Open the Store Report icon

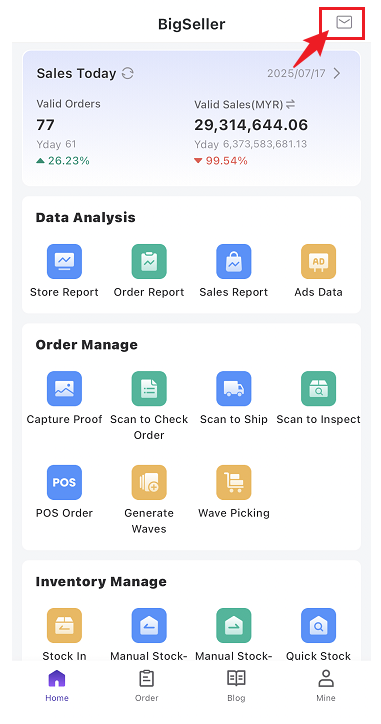coord(64,261)
